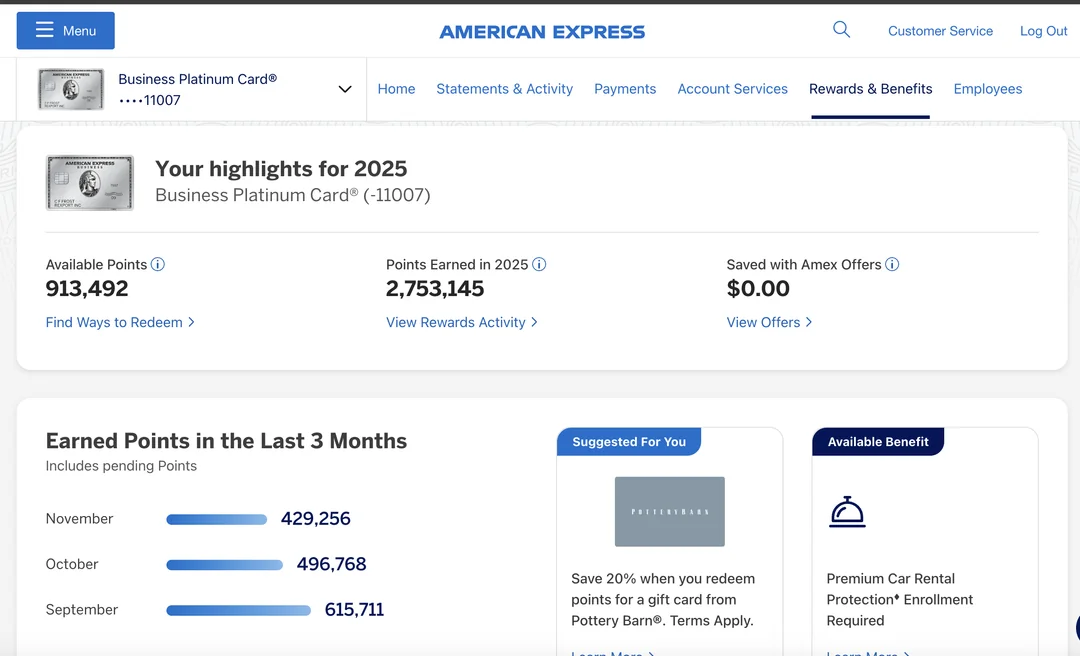Click the Pottery Barn gift card image

point(669,511)
